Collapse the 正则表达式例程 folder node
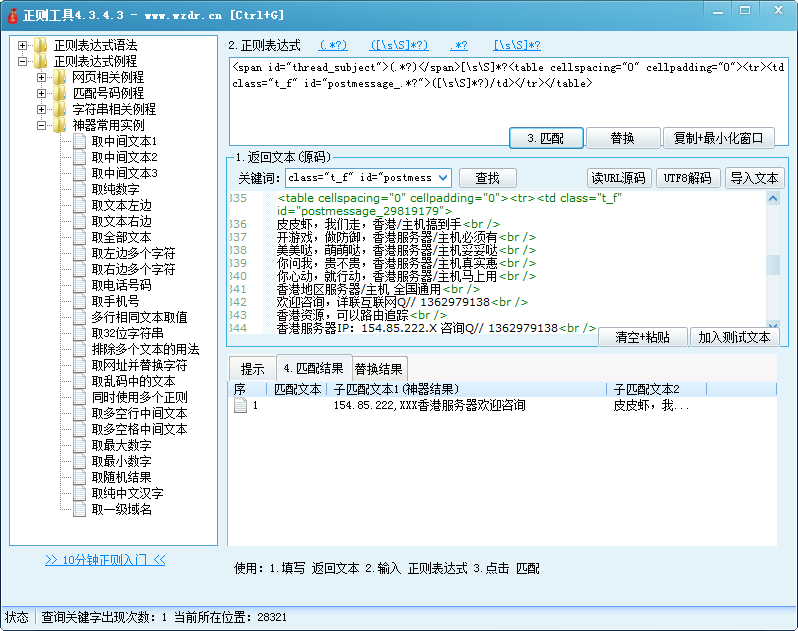 22,62
